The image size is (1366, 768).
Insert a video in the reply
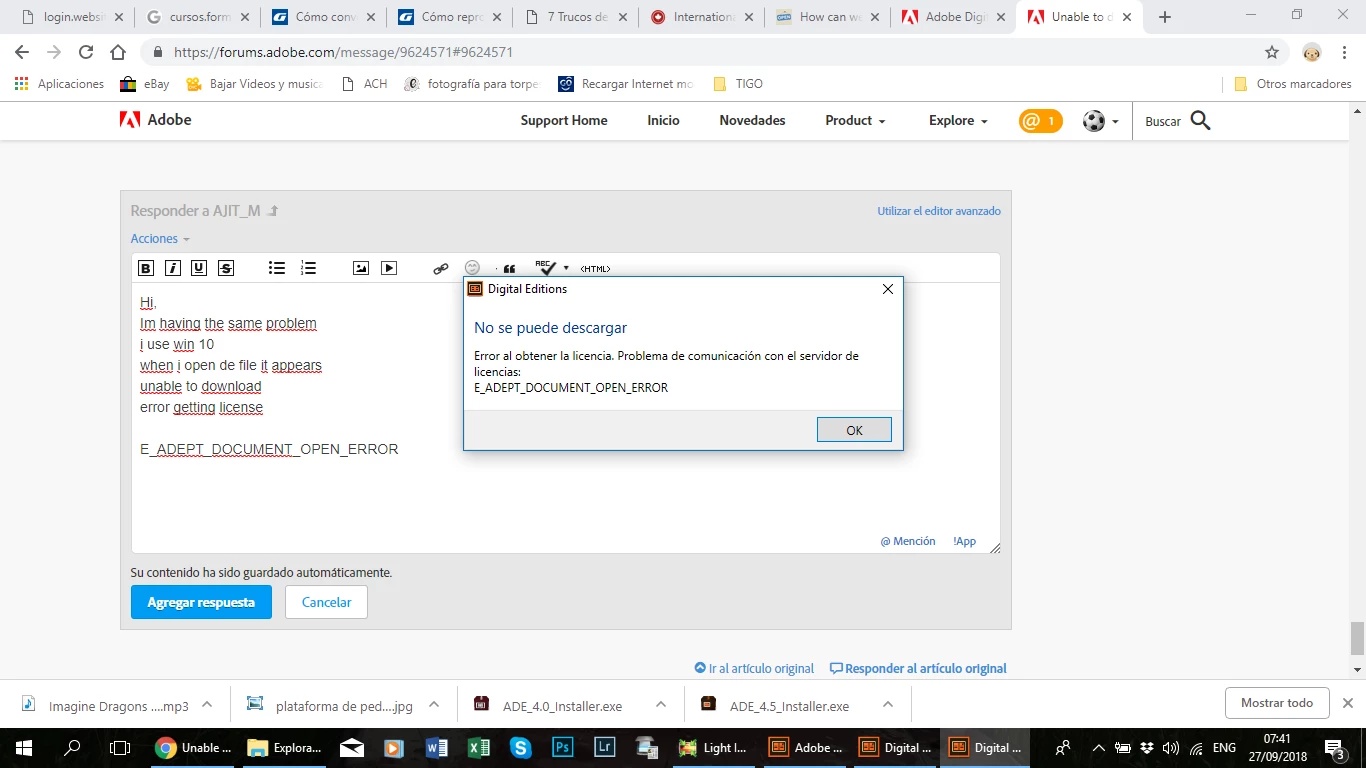point(389,268)
